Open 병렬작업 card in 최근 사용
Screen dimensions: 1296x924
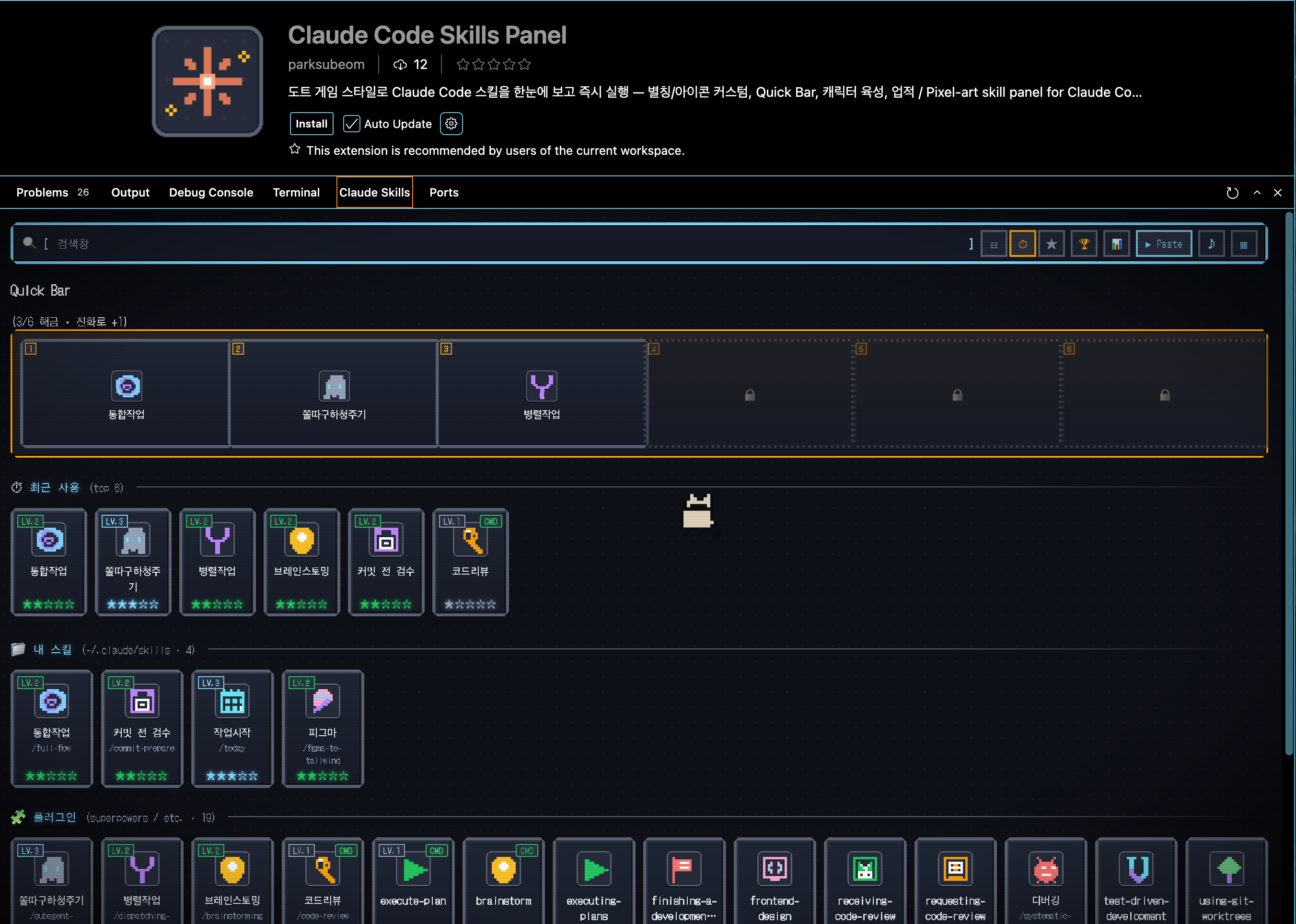point(217,562)
